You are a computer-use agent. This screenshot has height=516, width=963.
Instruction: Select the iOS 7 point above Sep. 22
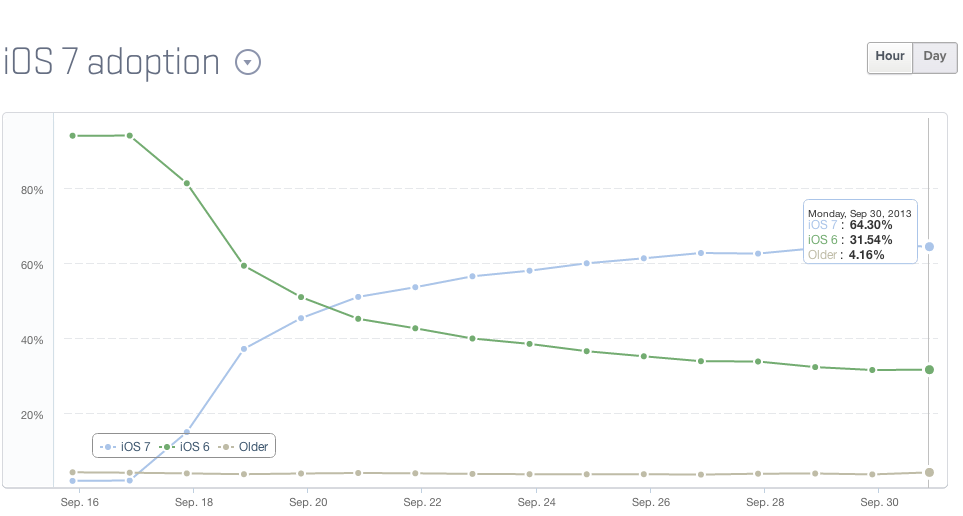[415, 287]
